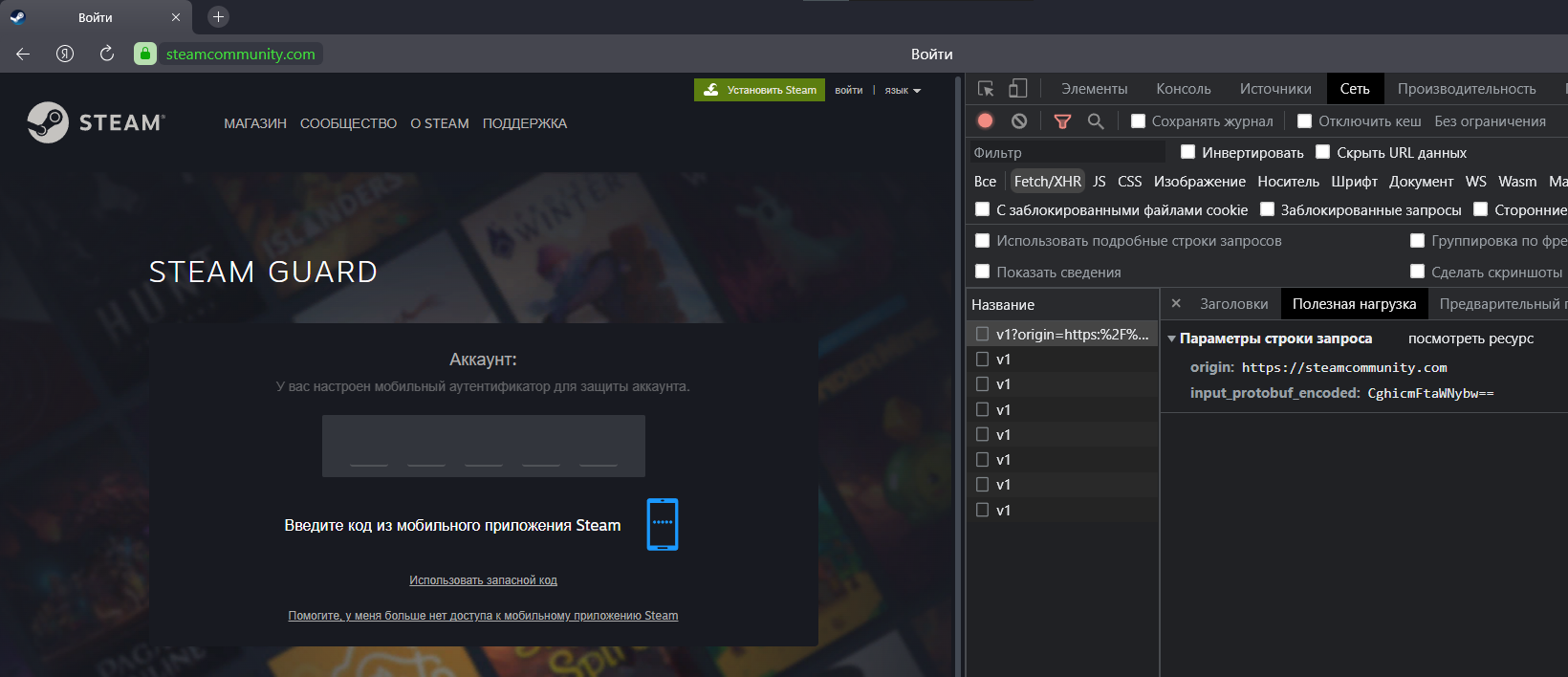Click the Yandex home icon
Viewport: 1568px width, 677px height.
[x=65, y=54]
